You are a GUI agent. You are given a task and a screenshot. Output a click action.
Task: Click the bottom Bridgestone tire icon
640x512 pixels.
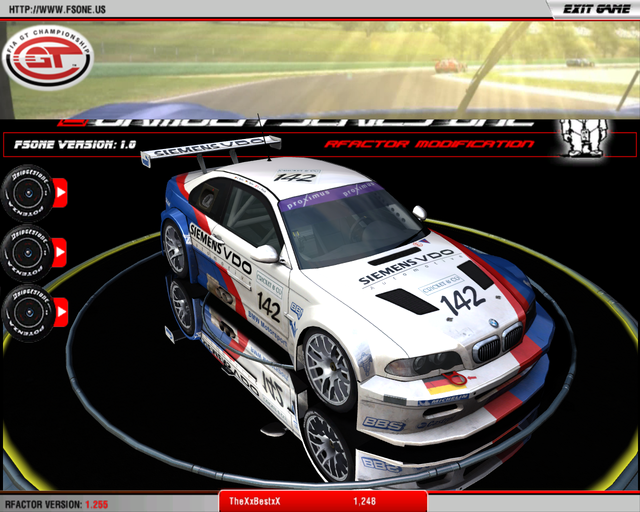click(26, 311)
